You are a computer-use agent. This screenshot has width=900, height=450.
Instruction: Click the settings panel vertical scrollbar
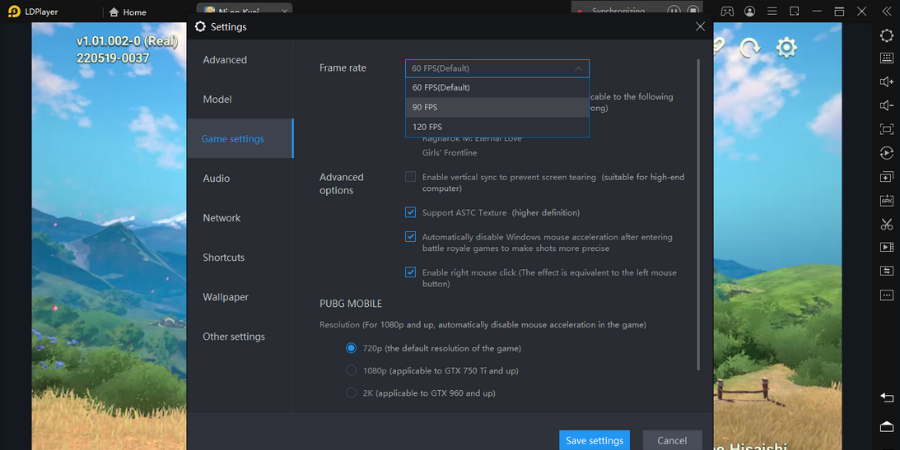point(698,215)
